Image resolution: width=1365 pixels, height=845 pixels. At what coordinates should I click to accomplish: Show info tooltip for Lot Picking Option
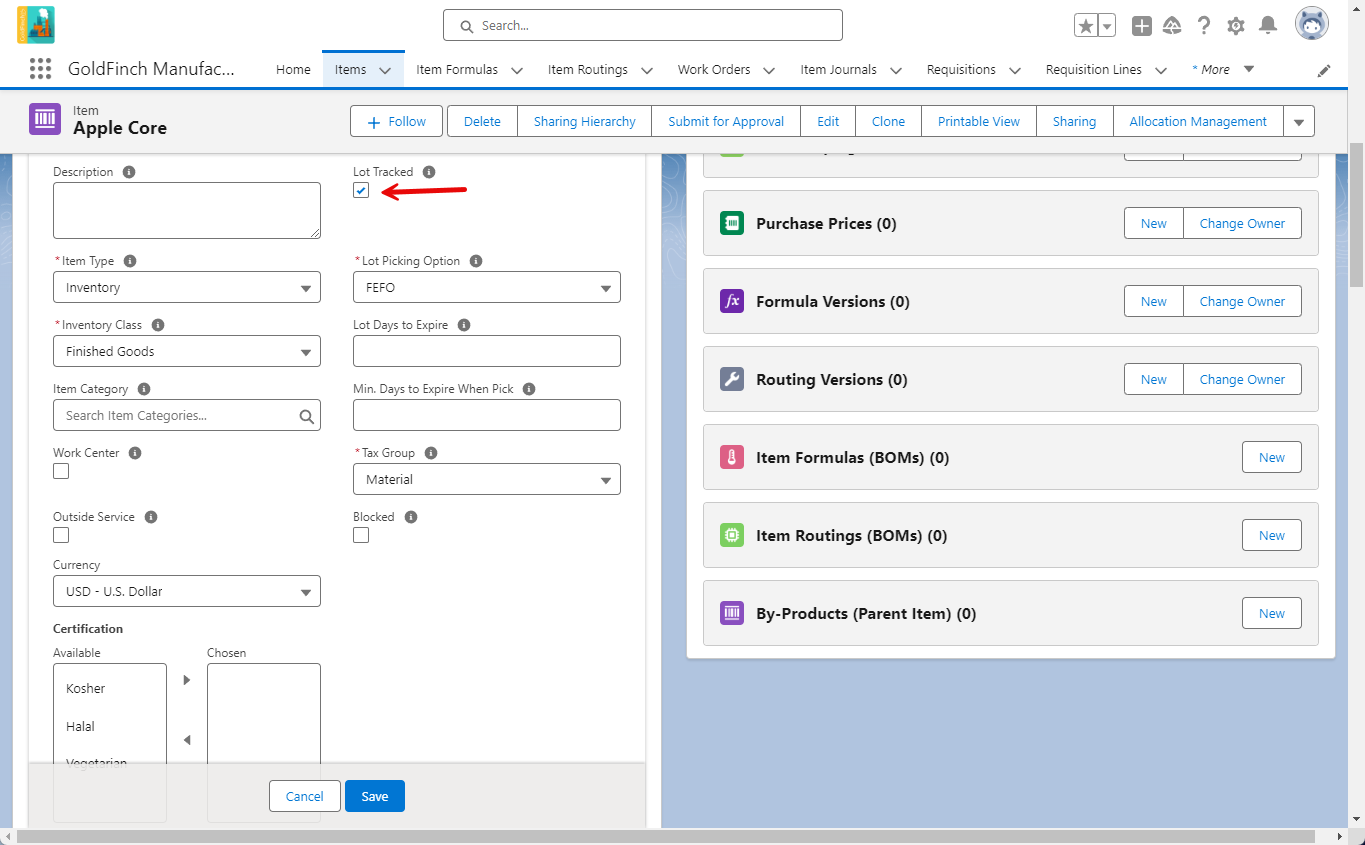[476, 261]
